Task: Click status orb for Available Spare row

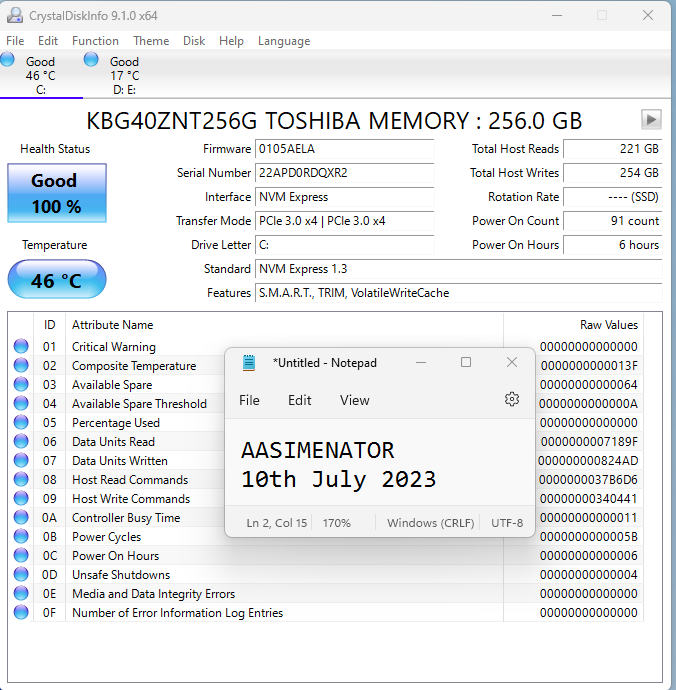Action: pyautogui.click(x=21, y=384)
